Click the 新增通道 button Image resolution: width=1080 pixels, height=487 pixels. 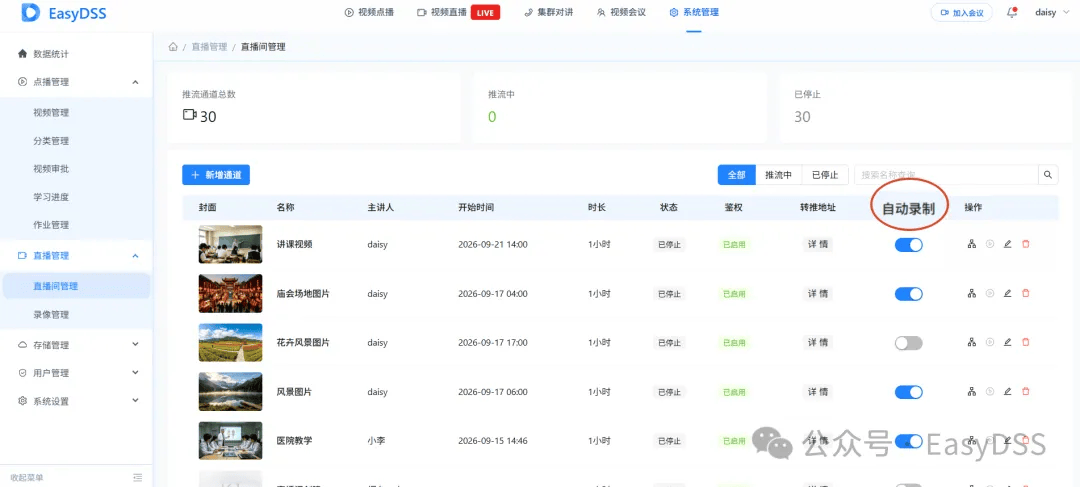tap(216, 175)
